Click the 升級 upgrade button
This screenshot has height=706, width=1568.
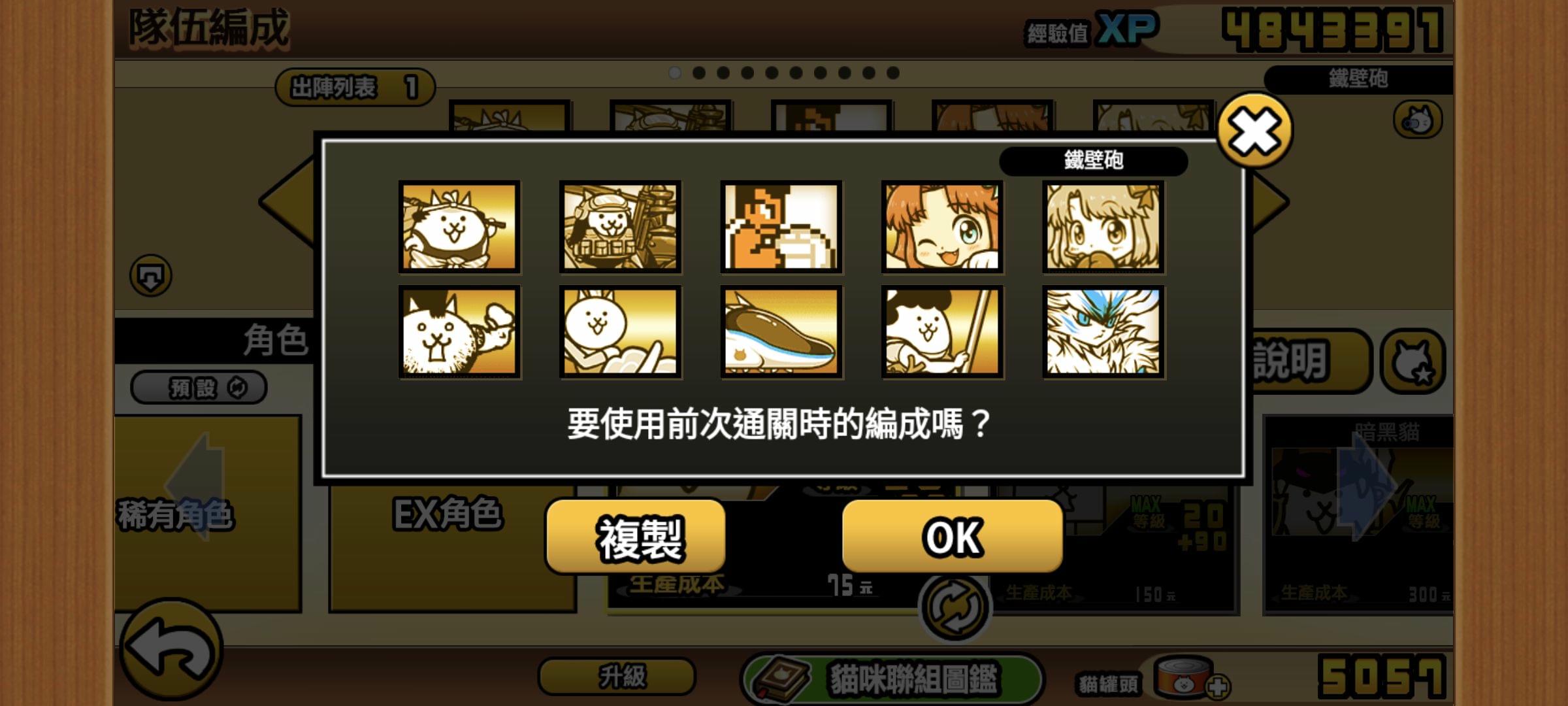point(617,676)
